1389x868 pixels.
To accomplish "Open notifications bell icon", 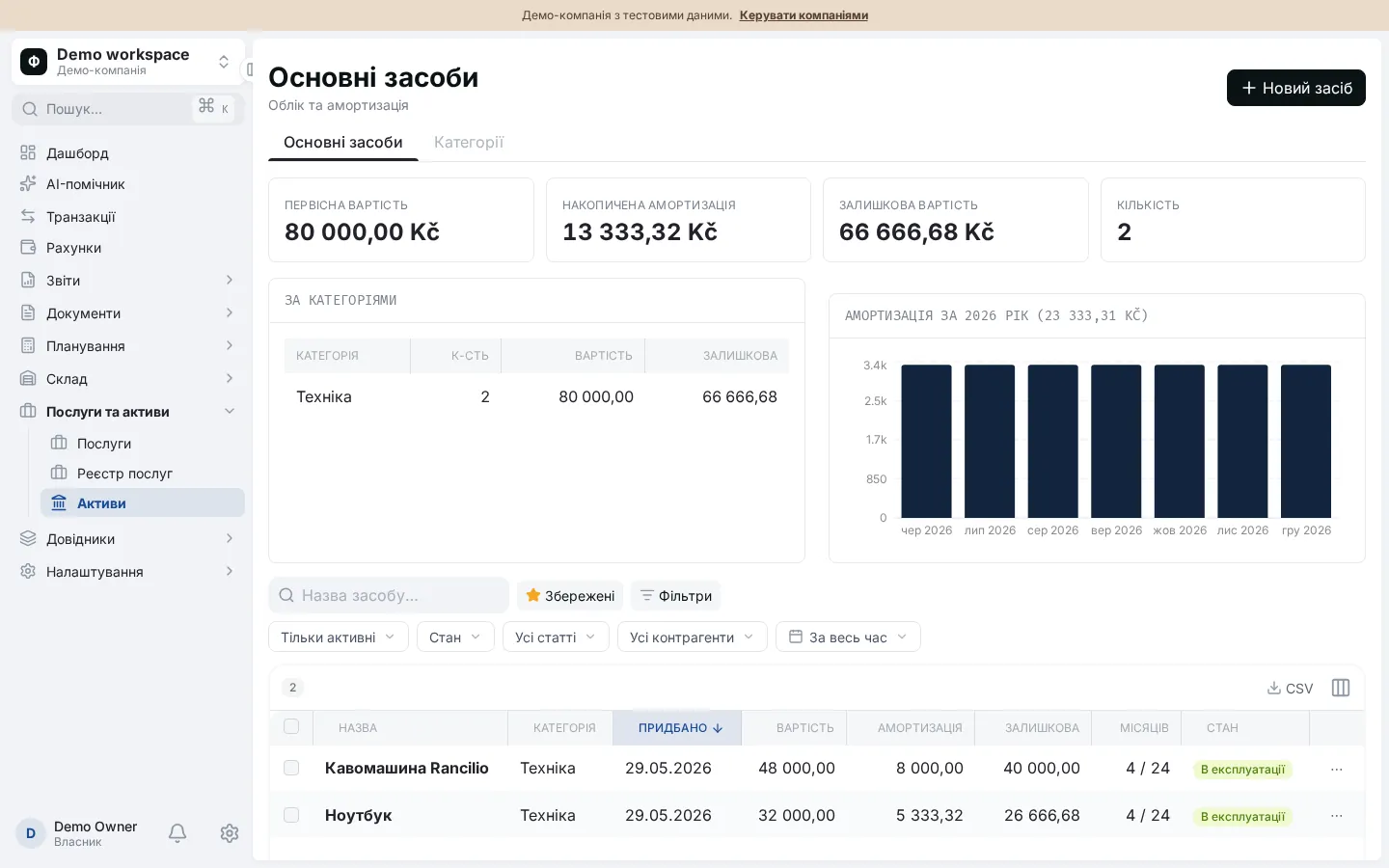I will [x=177, y=833].
